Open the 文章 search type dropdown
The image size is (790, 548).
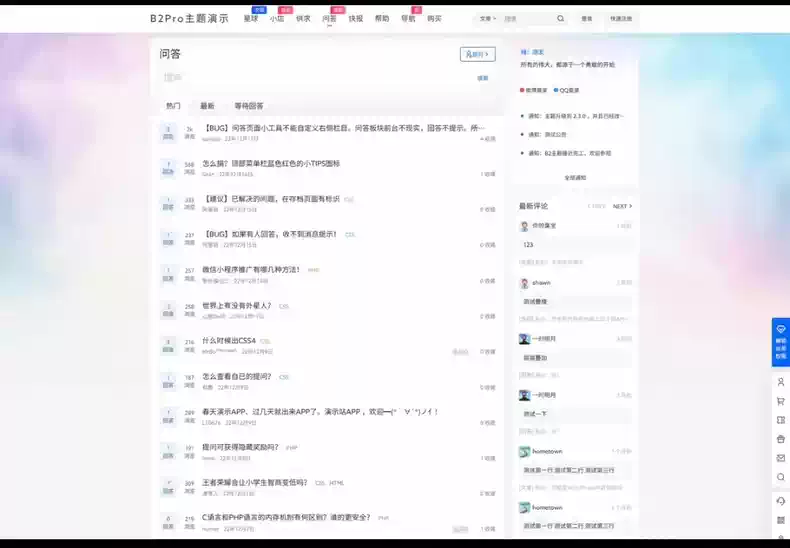click(487, 19)
